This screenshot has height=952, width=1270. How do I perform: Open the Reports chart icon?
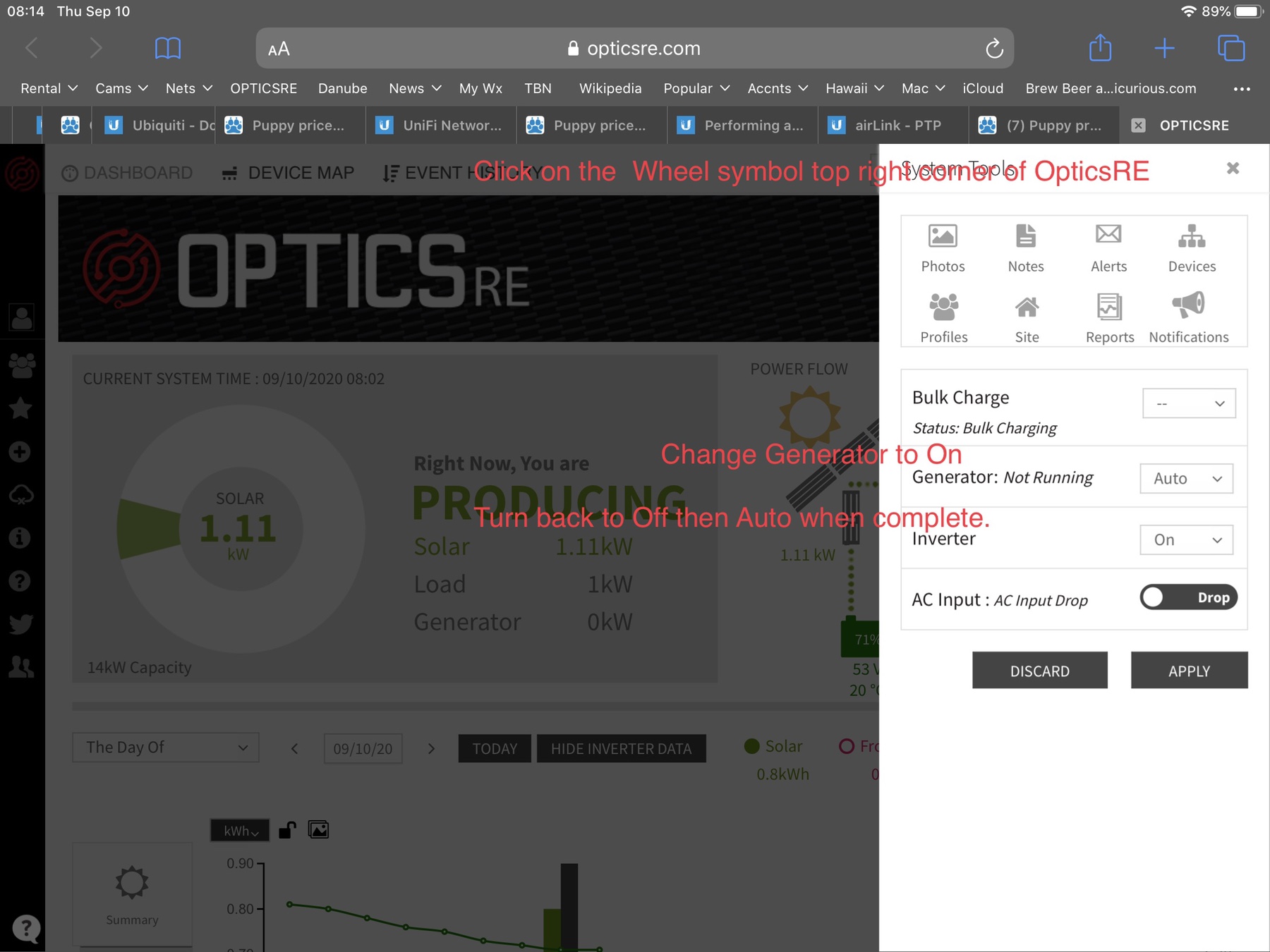(1109, 307)
